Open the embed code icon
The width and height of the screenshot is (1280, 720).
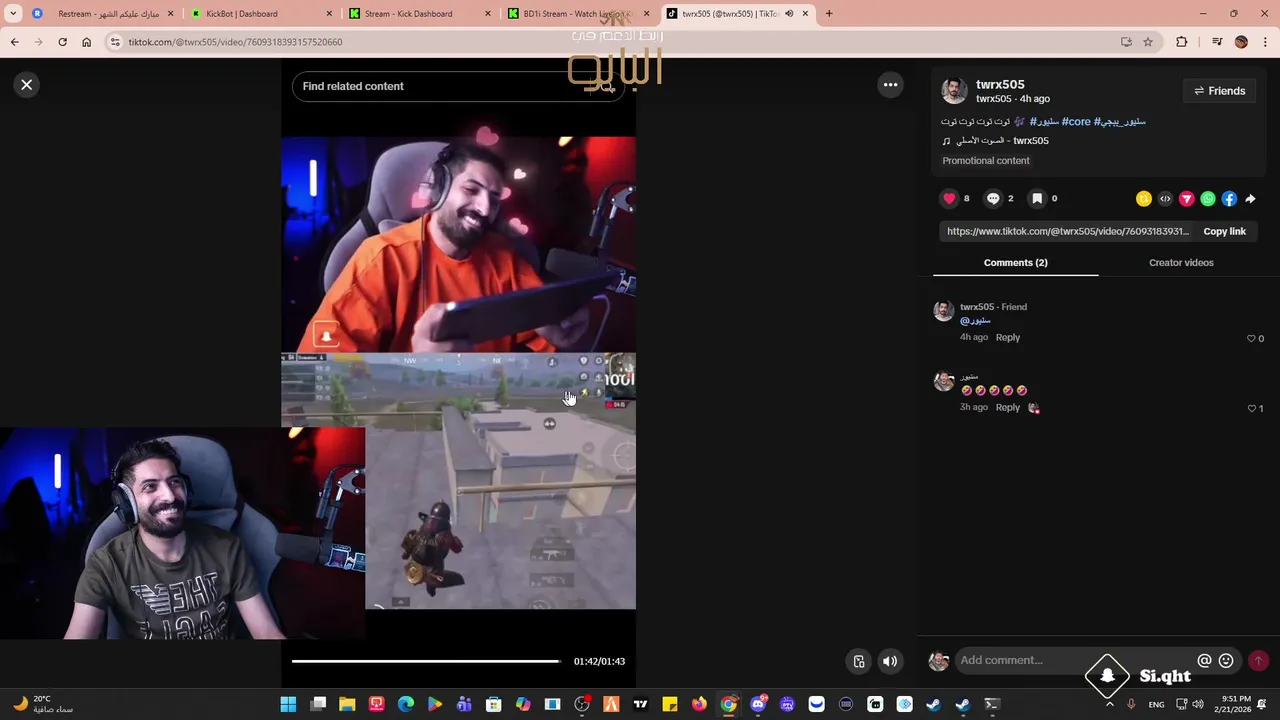(1165, 199)
